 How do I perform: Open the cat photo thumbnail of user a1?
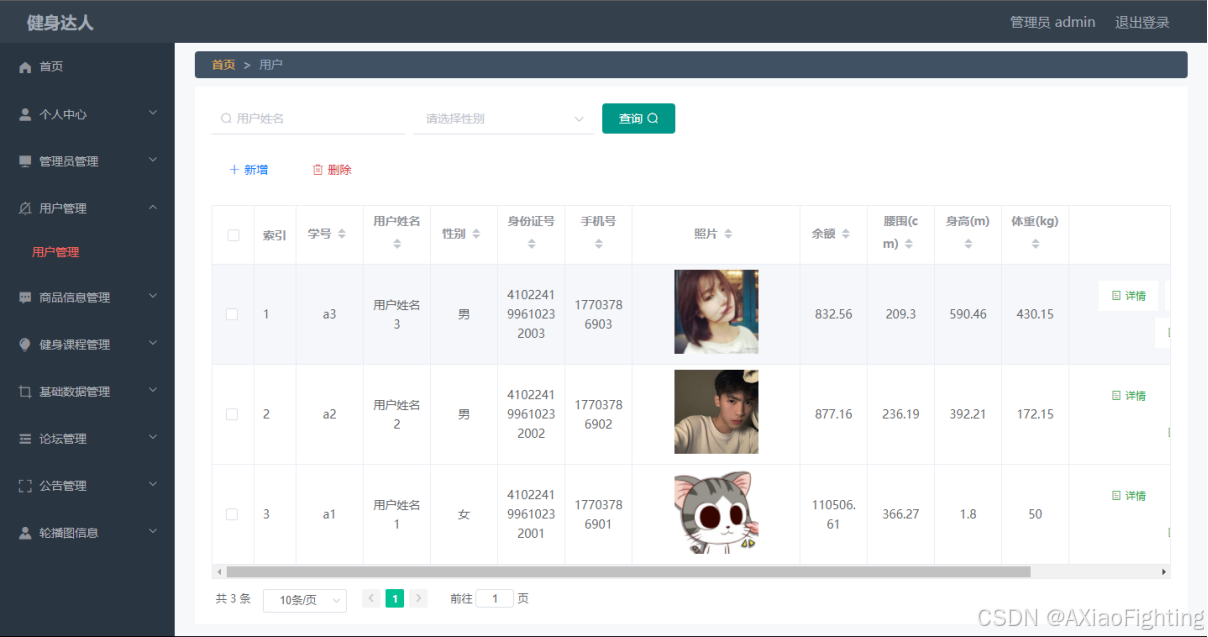pyautogui.click(x=716, y=512)
